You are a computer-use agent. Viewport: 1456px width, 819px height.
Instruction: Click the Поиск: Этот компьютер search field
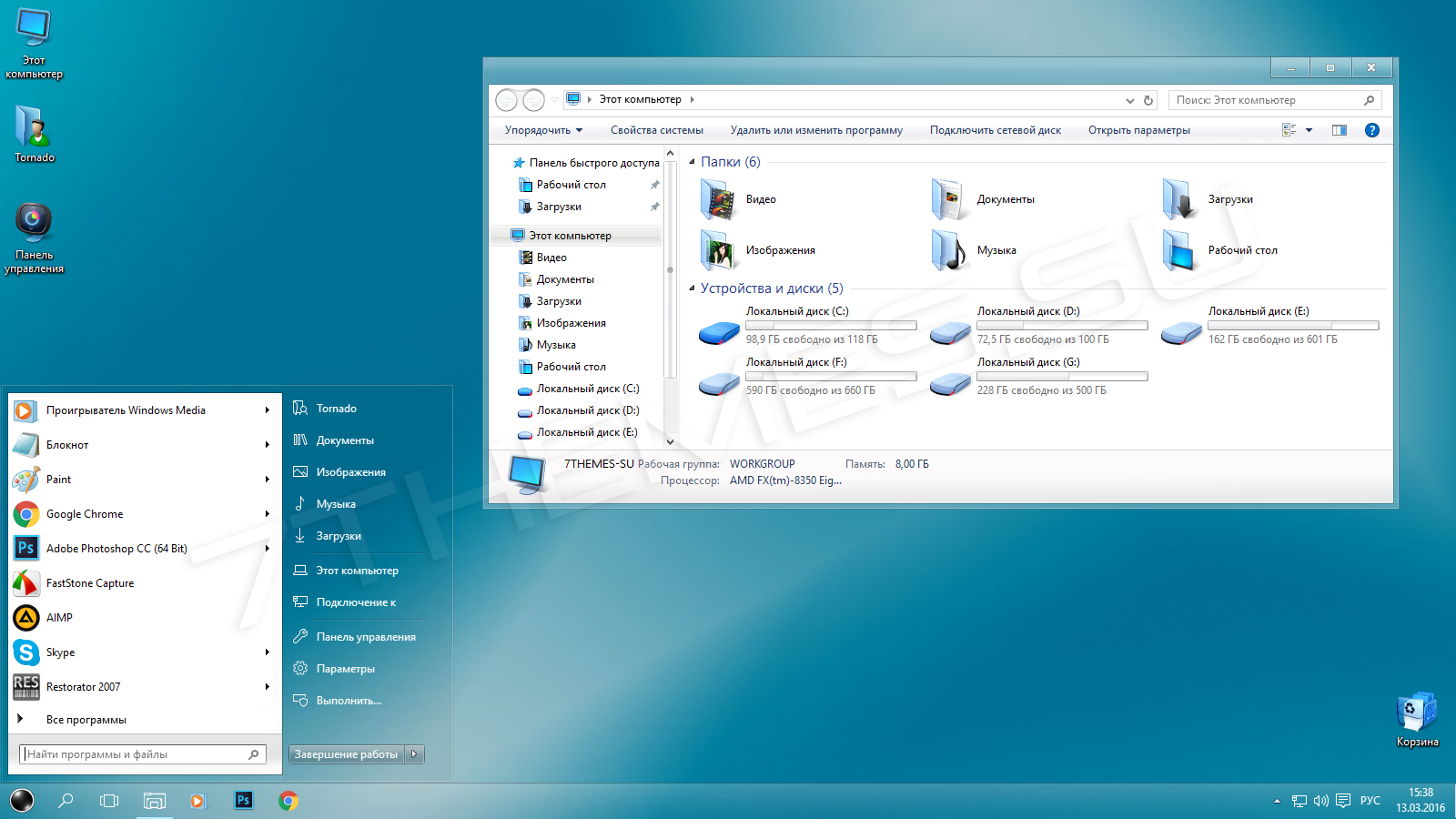[x=1275, y=100]
